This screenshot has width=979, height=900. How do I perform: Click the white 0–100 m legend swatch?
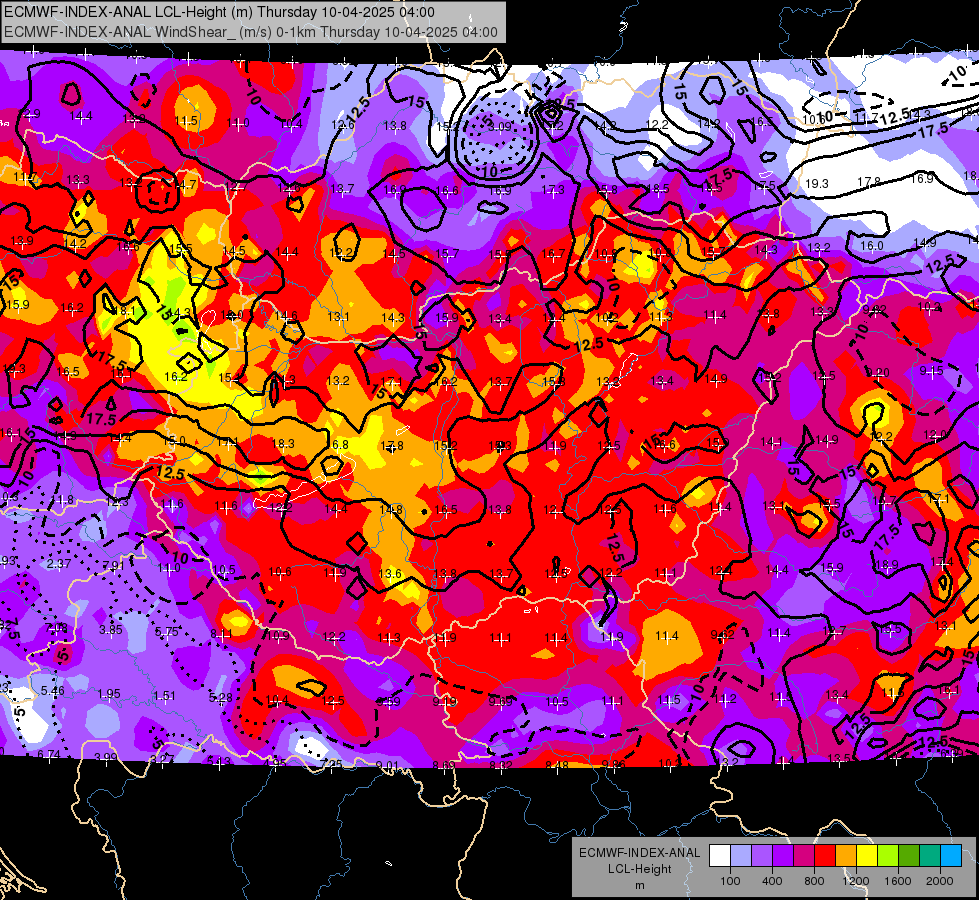click(720, 856)
